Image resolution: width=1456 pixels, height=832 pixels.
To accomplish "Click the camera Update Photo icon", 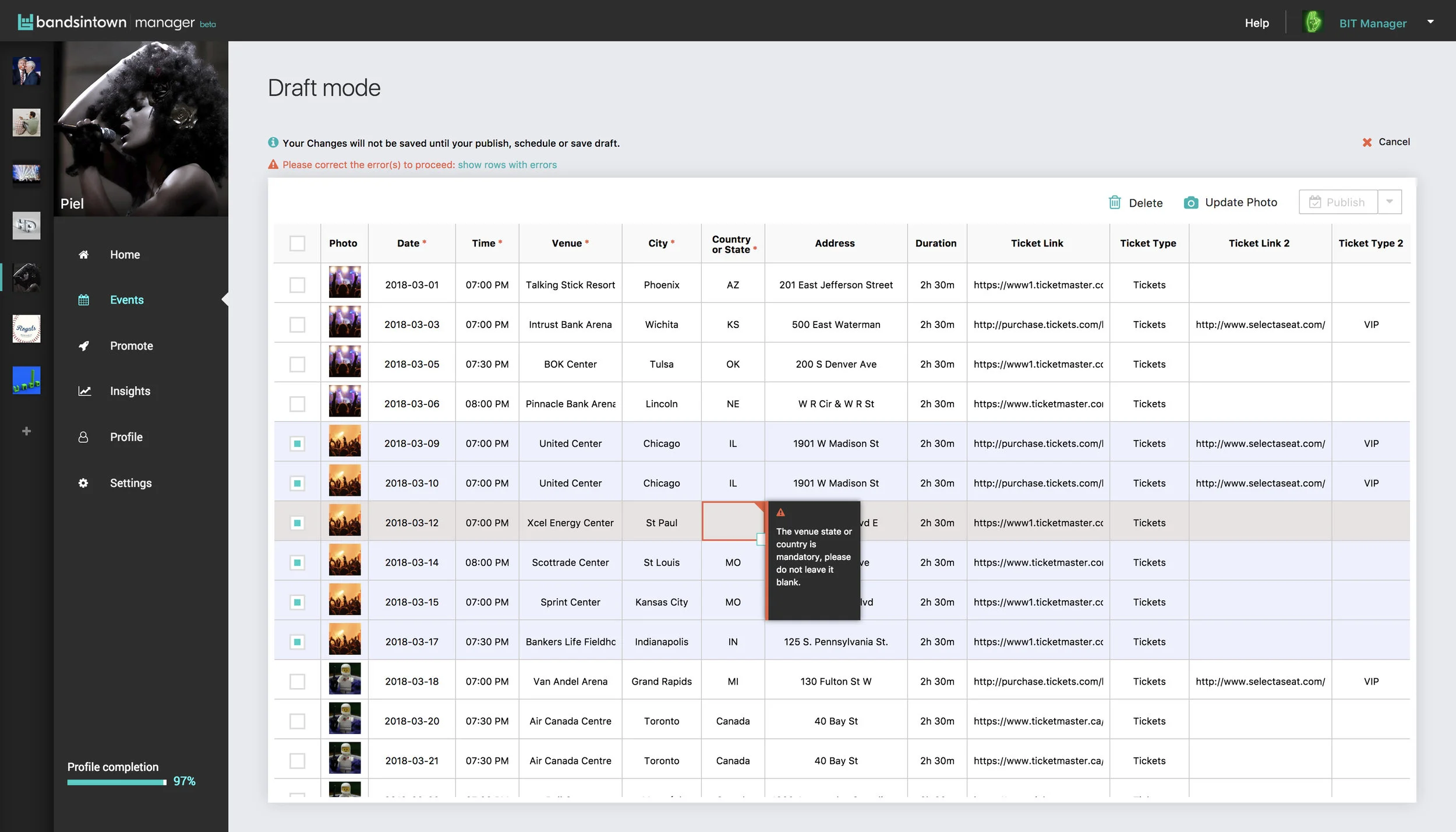I will coord(1191,202).
